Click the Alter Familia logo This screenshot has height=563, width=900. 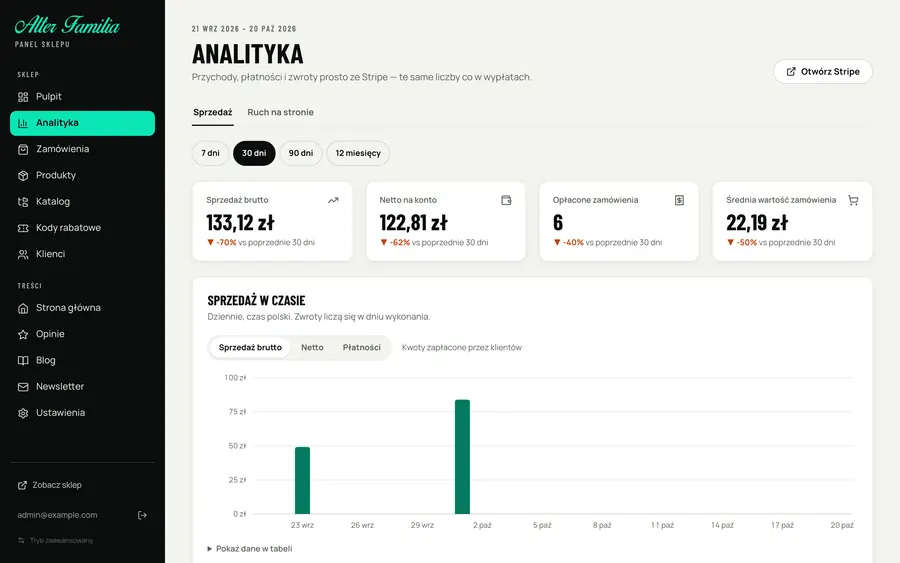coord(67,26)
